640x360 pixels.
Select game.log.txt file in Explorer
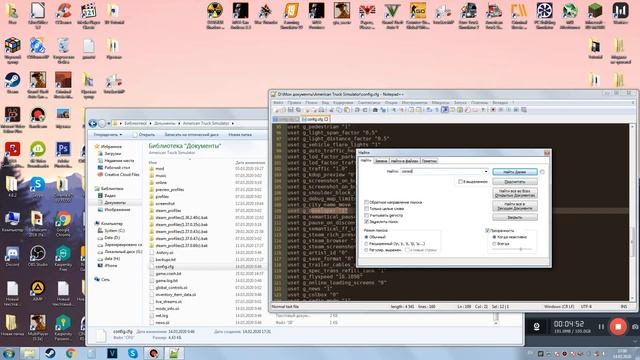pos(167,280)
